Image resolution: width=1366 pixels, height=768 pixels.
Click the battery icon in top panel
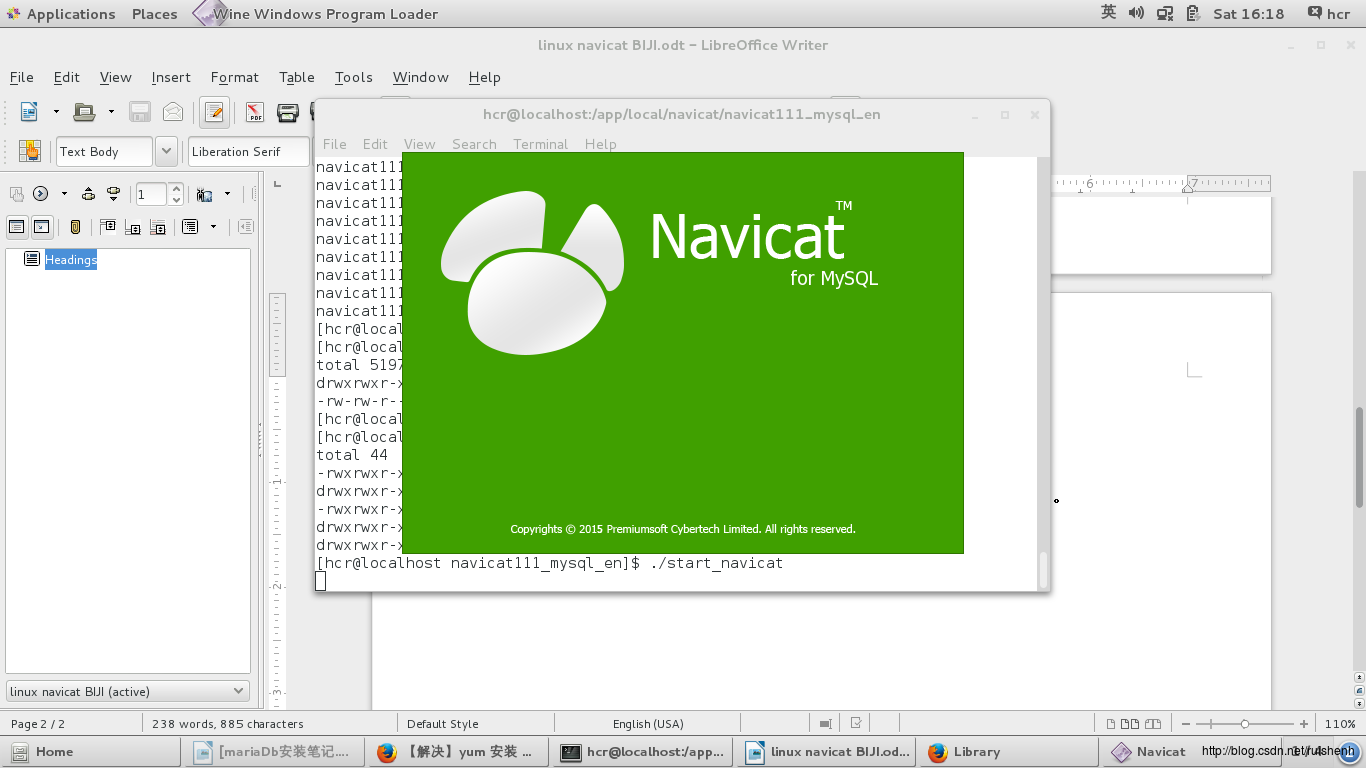pyautogui.click(x=1193, y=13)
